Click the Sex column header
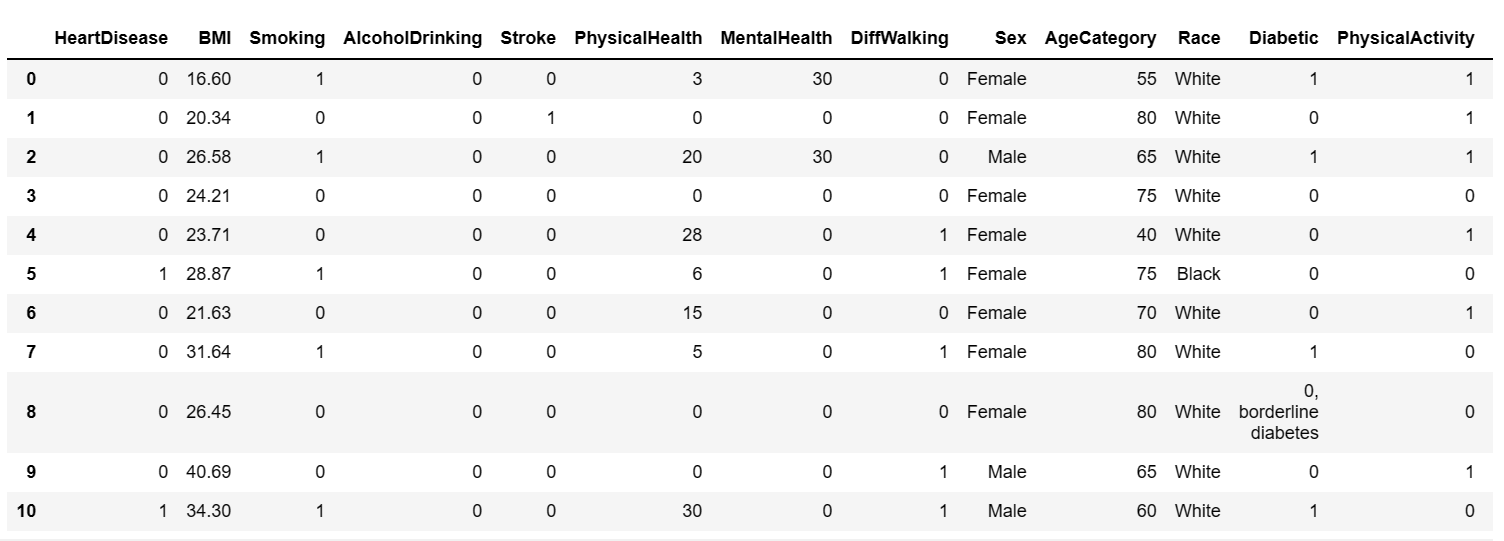This screenshot has height=541, width=1504. point(1010,38)
